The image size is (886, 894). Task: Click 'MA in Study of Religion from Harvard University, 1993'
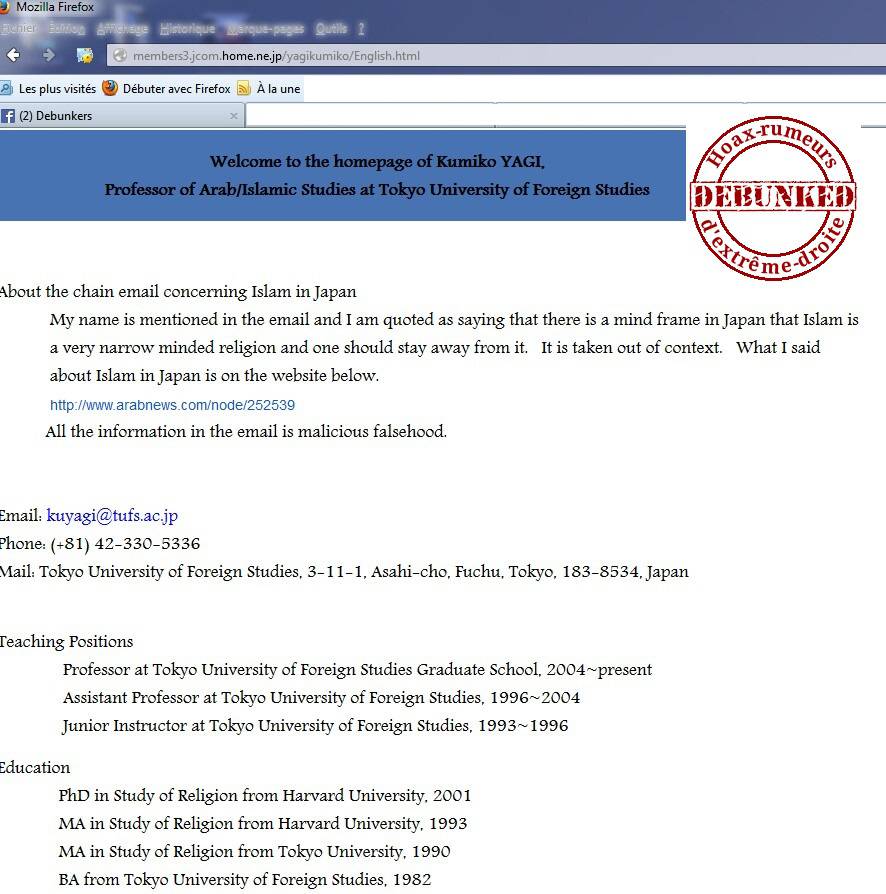(263, 823)
